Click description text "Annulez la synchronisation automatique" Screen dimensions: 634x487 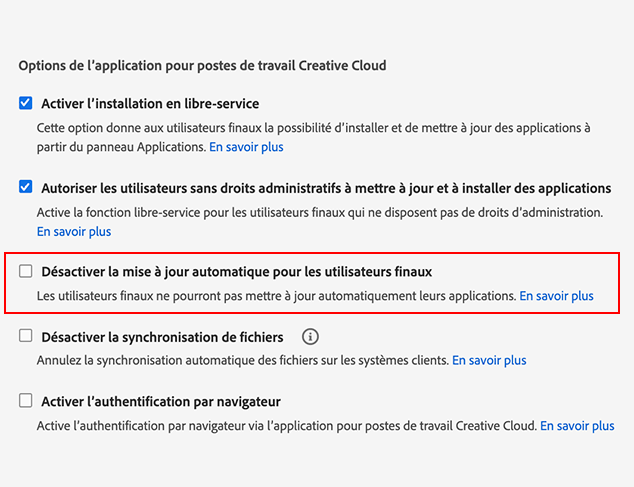point(243,360)
